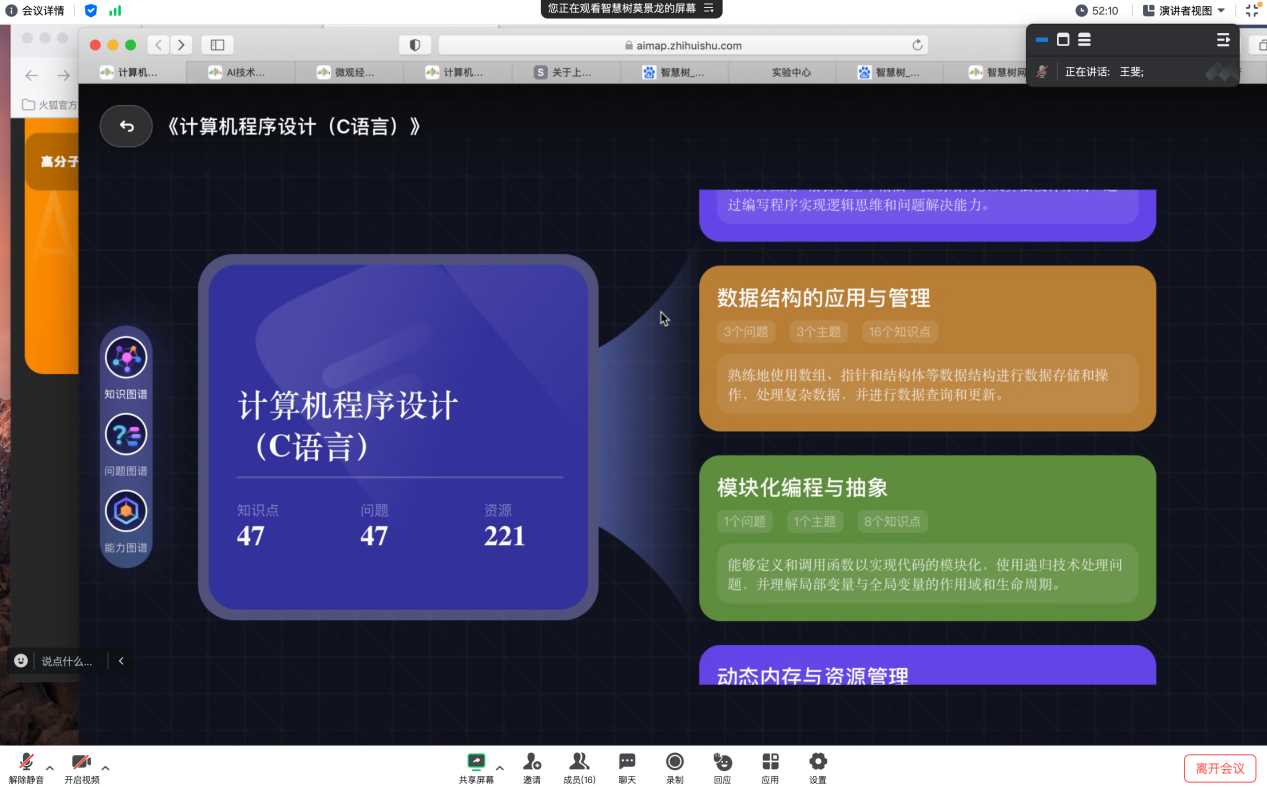Click the aimap.zhihuishu.com address bar
Screen dimensions: 1267x787
point(682,45)
